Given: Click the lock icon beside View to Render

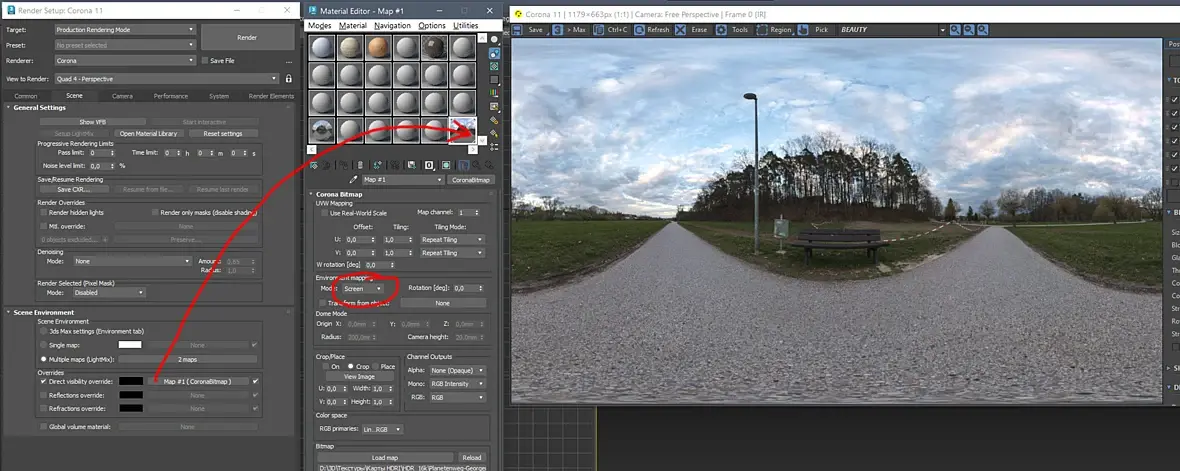Looking at the screenshot, I should point(288,78).
